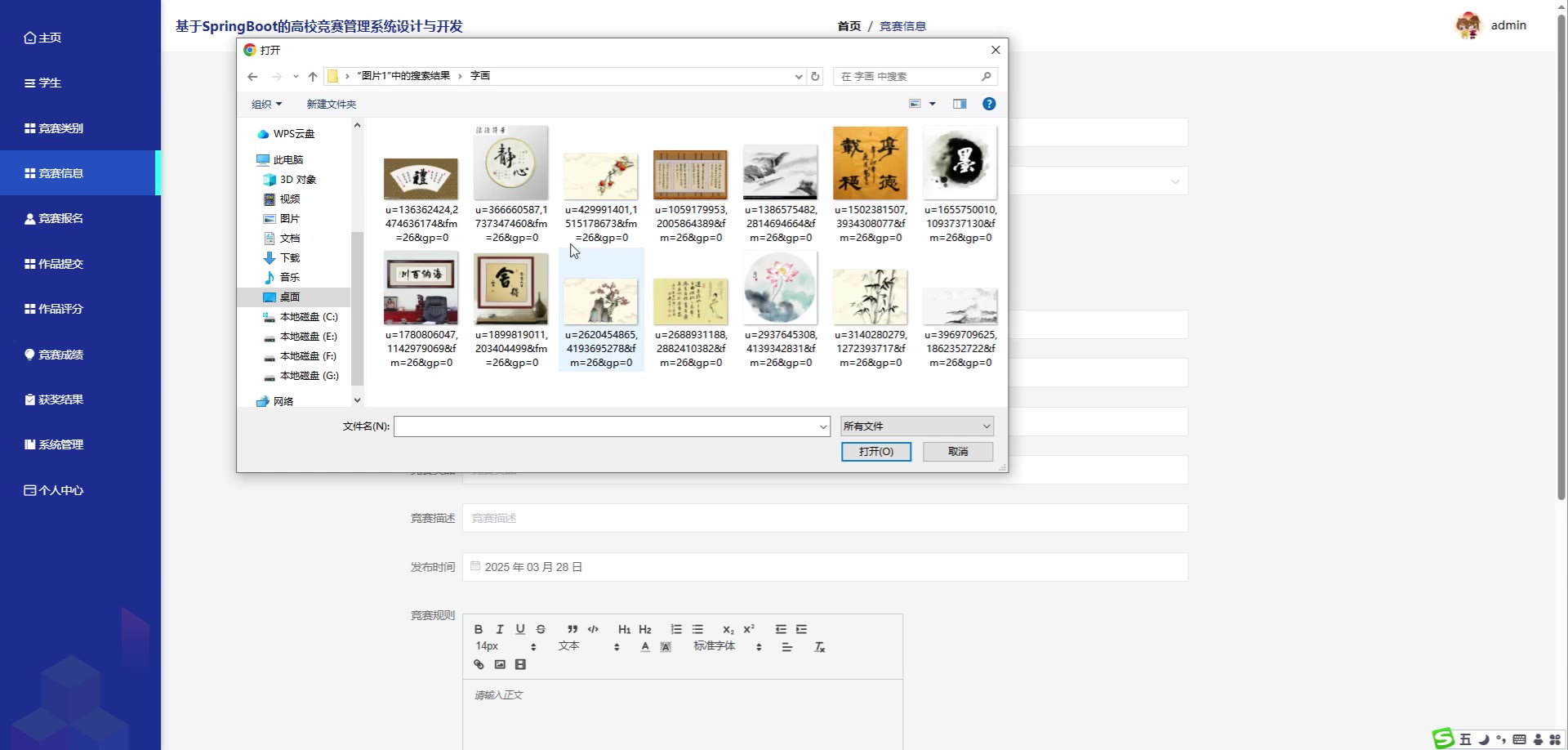Go back using the dialog's back arrow
The height and width of the screenshot is (750, 1568).
[252, 77]
